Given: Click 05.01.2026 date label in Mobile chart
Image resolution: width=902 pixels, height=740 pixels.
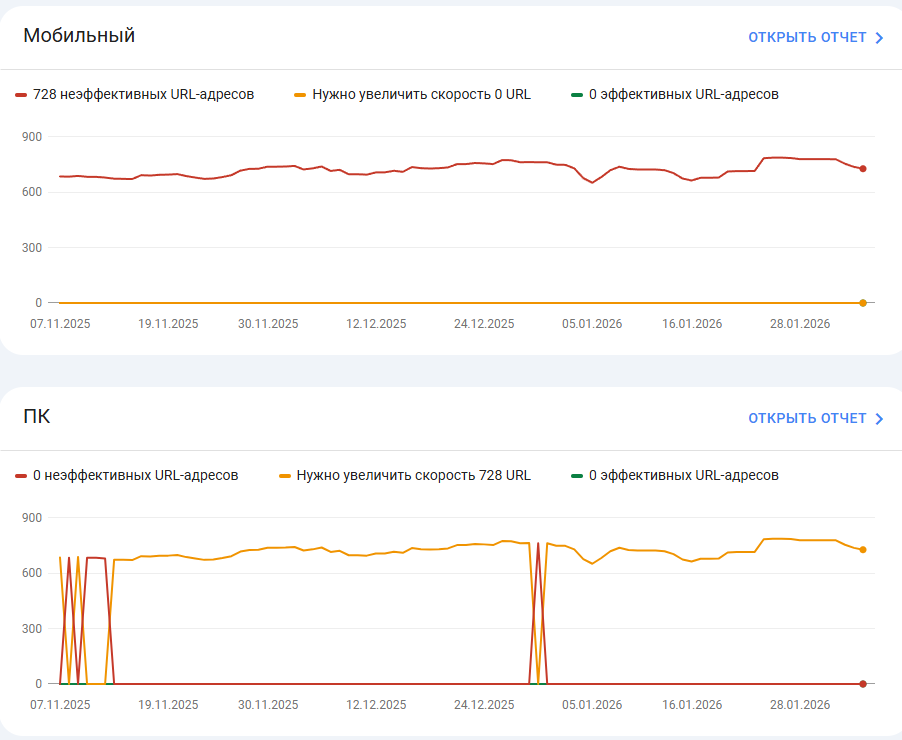Looking at the screenshot, I should (592, 324).
